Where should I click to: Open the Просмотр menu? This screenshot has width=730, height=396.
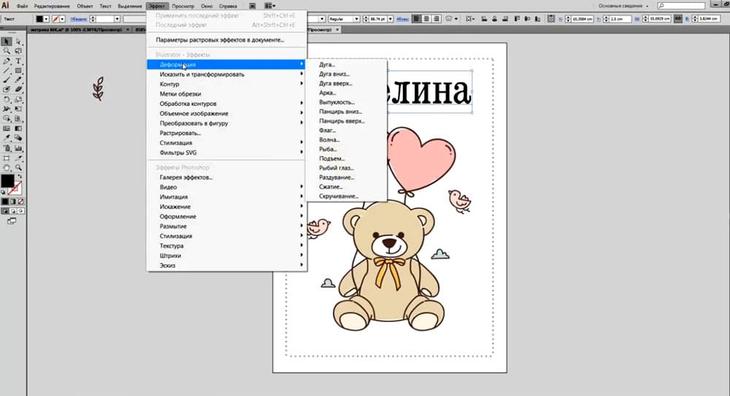click(x=182, y=6)
